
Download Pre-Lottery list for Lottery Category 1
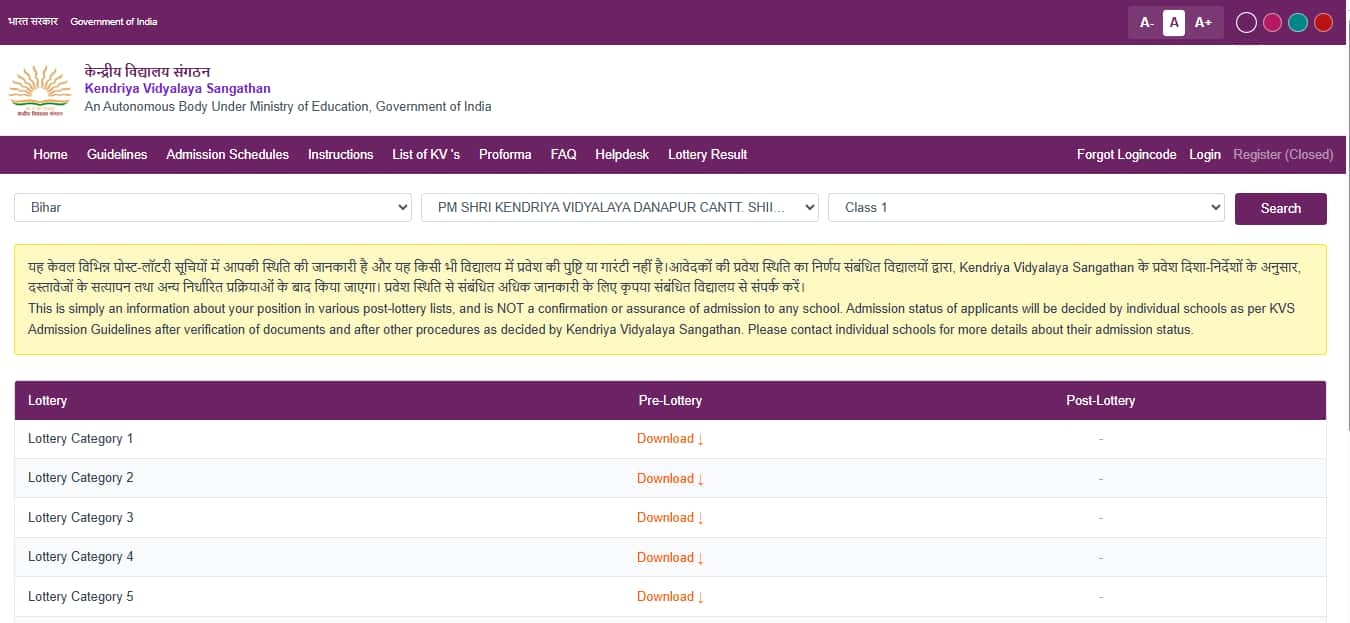point(670,438)
